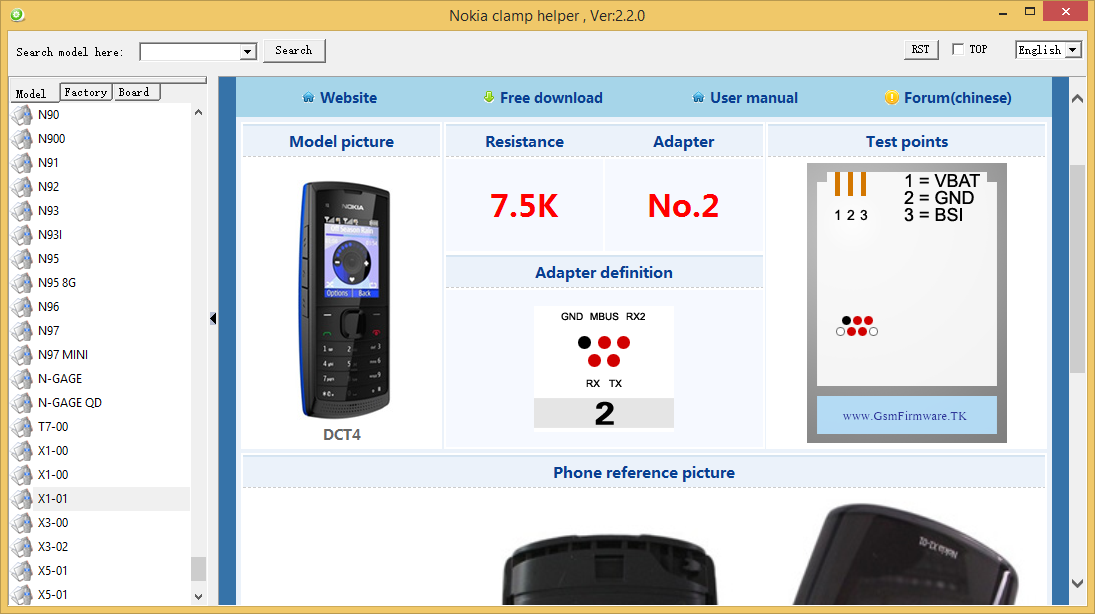This screenshot has height=614, width=1095.
Task: Choose the N-GAGE phone icon
Action: (x=22, y=379)
